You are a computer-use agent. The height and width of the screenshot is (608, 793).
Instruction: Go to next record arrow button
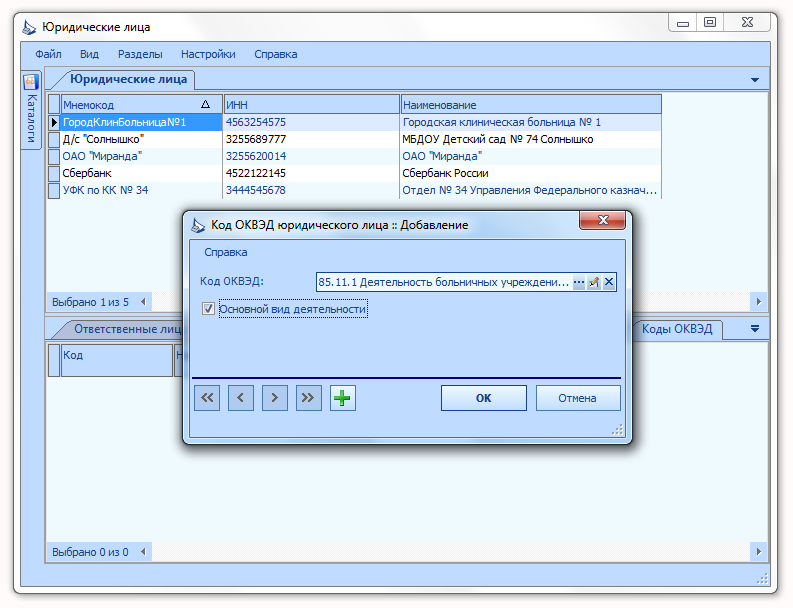(275, 398)
